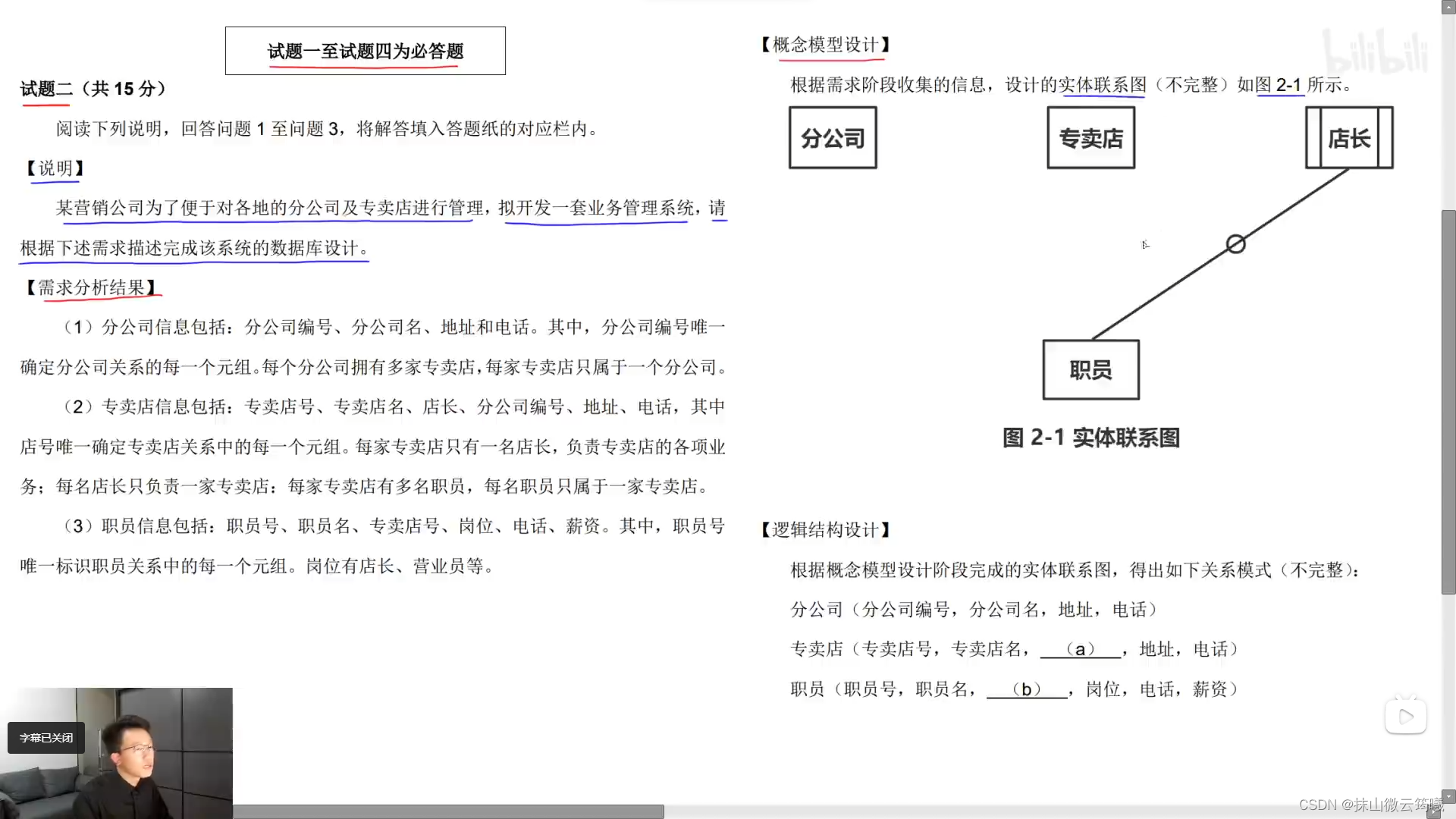
Task: Click the 字幕已关闭 subtitle notice
Action: (x=46, y=738)
